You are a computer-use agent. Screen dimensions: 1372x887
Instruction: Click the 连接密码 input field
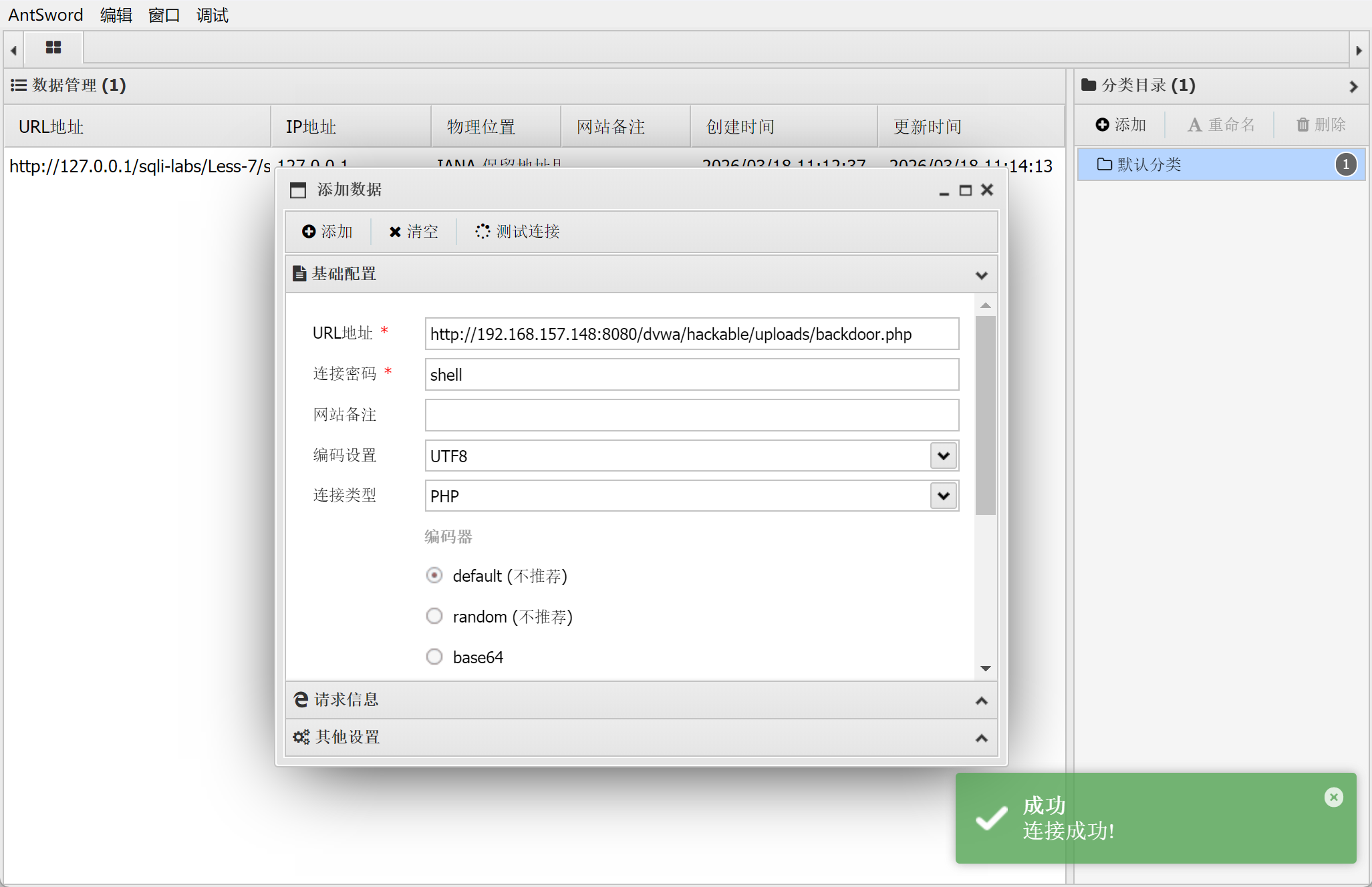[692, 375]
